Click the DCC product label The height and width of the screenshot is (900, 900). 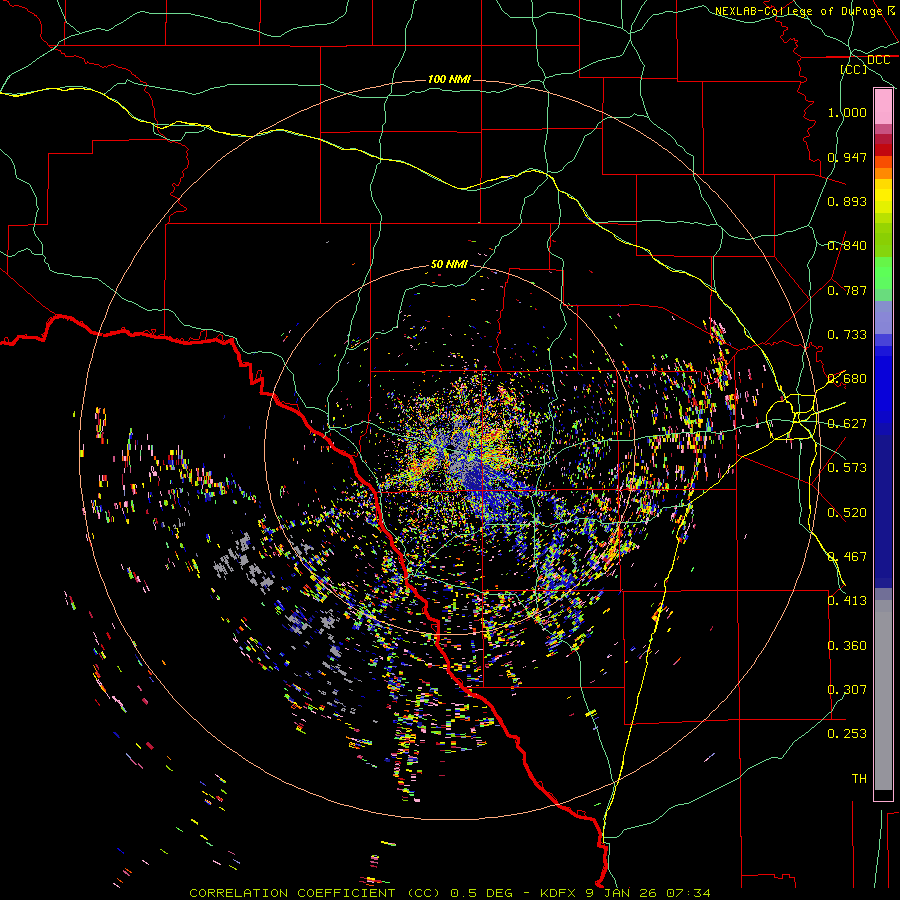[x=878, y=60]
